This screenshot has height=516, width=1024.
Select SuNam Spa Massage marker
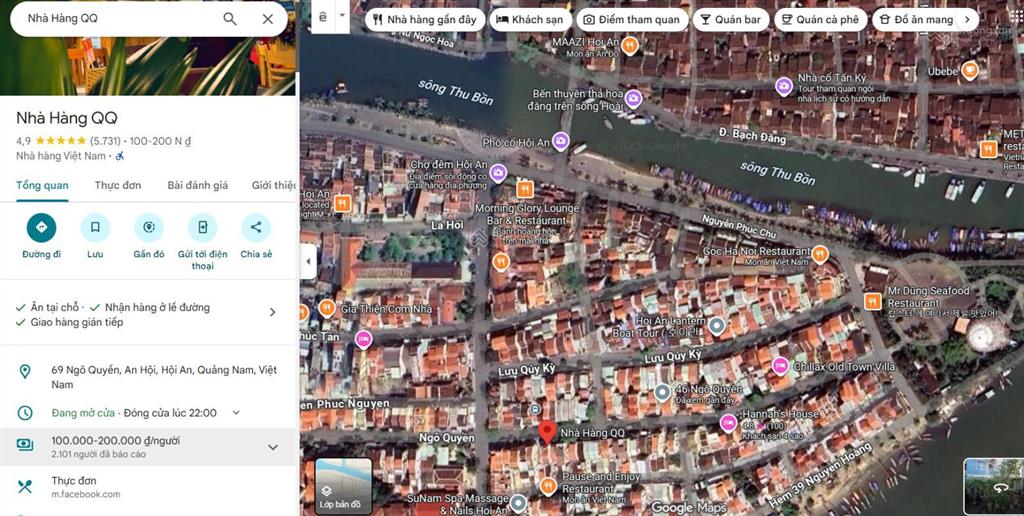(x=518, y=503)
